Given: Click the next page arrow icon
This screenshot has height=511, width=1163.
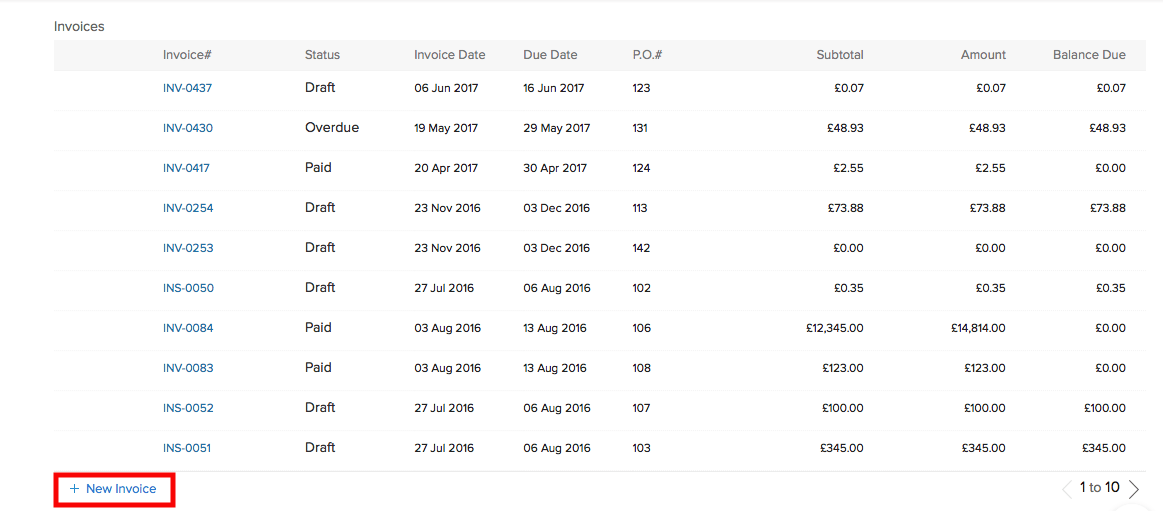Looking at the screenshot, I should [1134, 489].
